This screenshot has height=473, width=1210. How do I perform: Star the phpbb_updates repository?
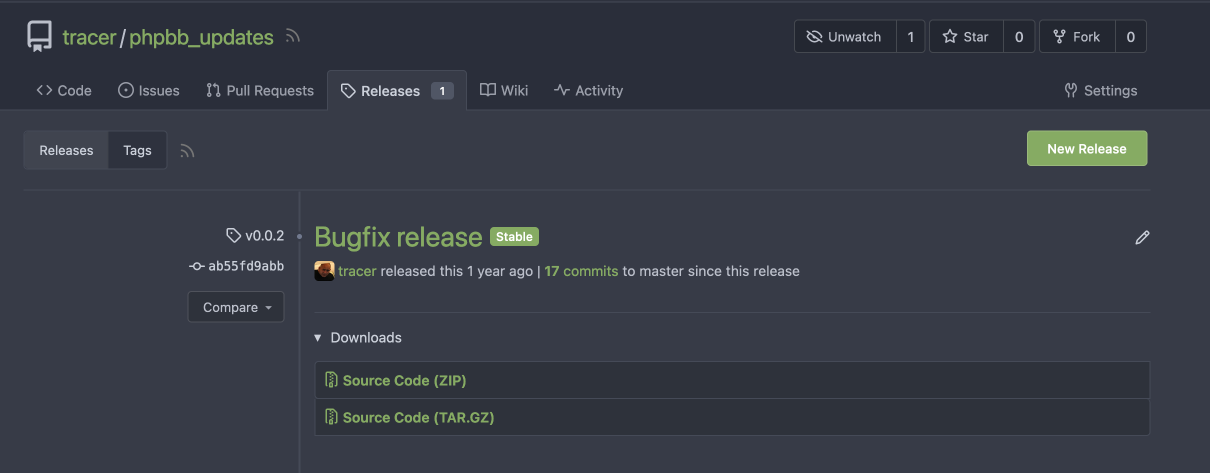965,37
